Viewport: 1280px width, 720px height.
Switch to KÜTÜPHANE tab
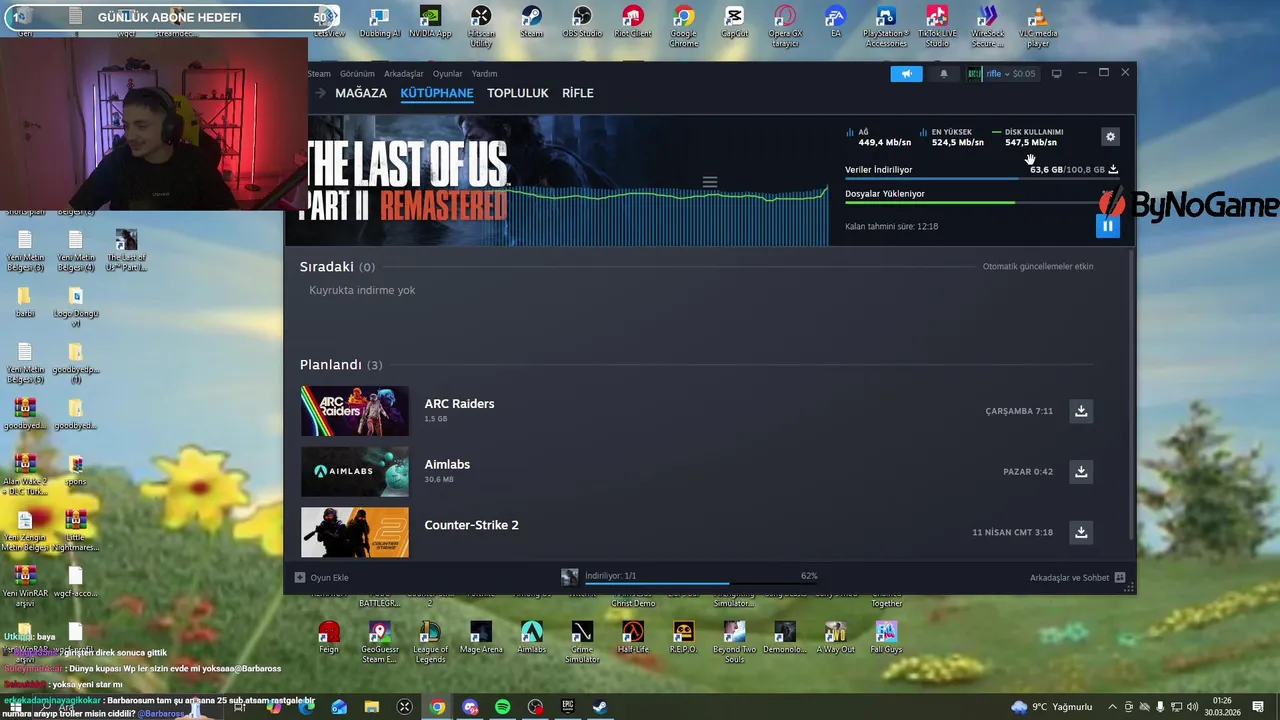437,93
